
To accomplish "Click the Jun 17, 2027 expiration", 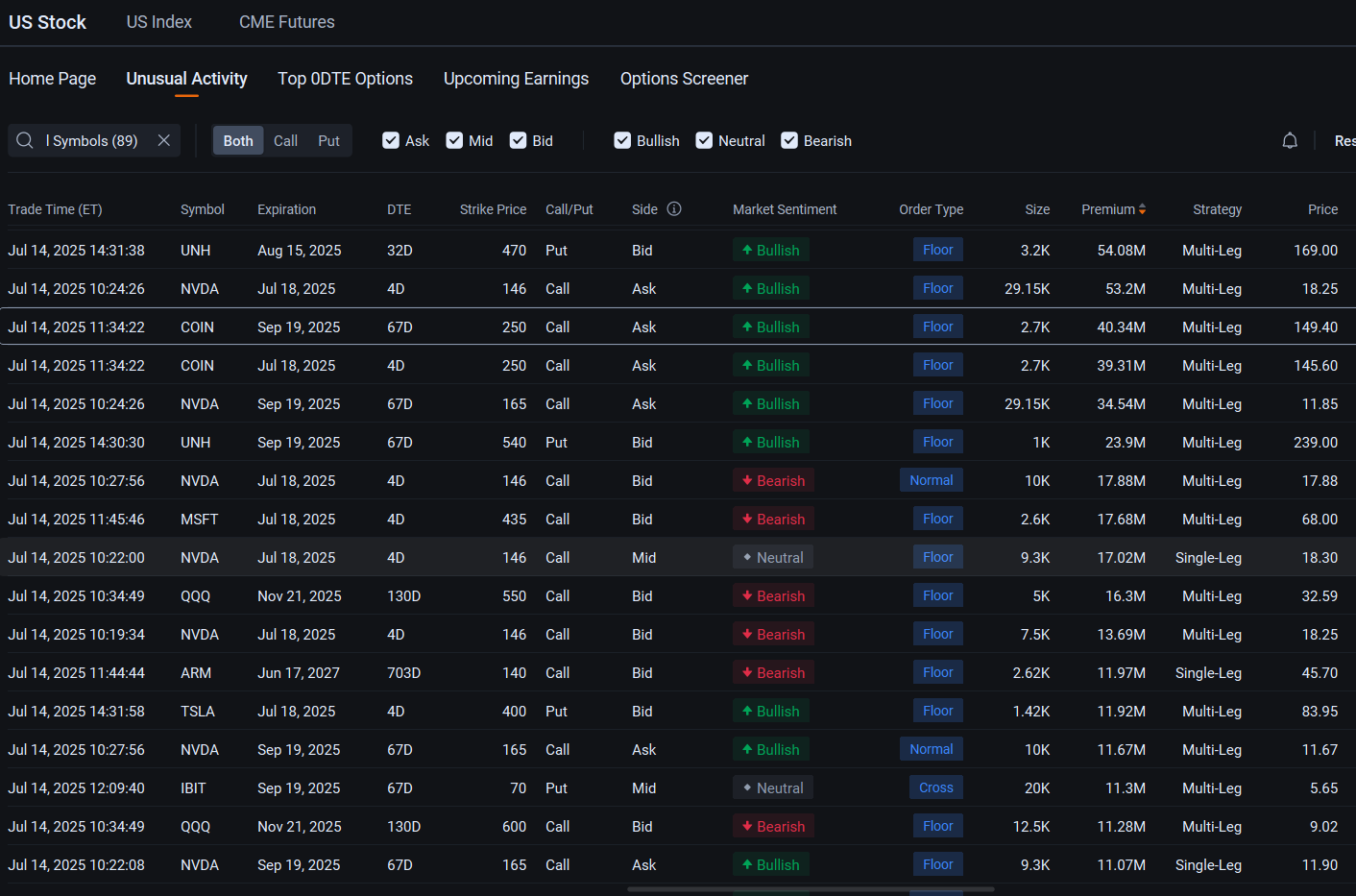I will pyautogui.click(x=299, y=673).
